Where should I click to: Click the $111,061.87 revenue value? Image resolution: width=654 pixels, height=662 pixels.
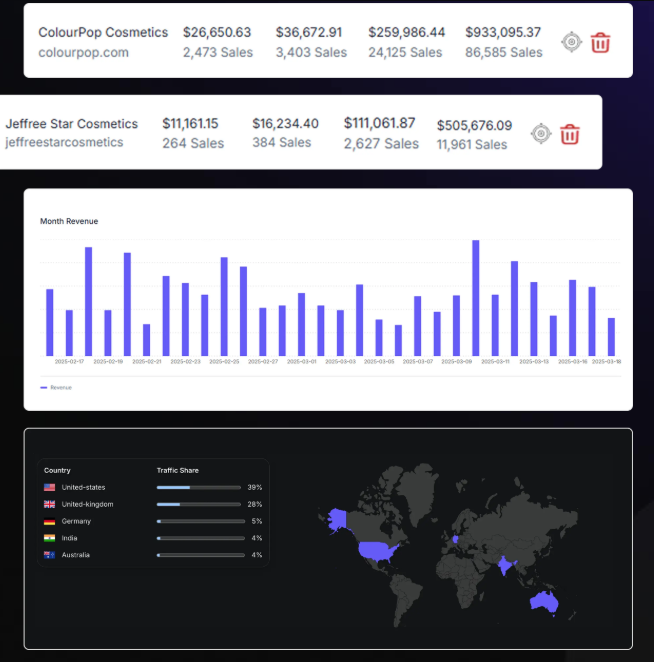coord(380,123)
